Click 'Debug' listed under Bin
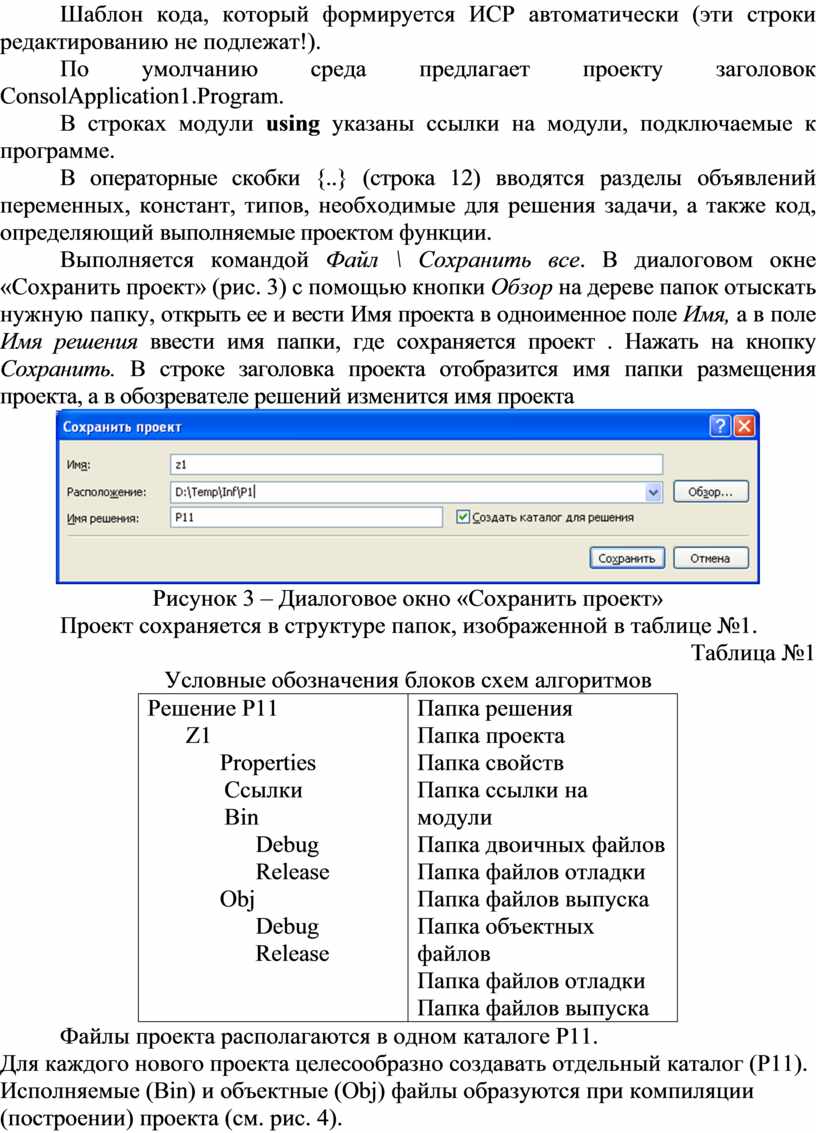The width and height of the screenshot is (816, 1133). tap(287, 845)
